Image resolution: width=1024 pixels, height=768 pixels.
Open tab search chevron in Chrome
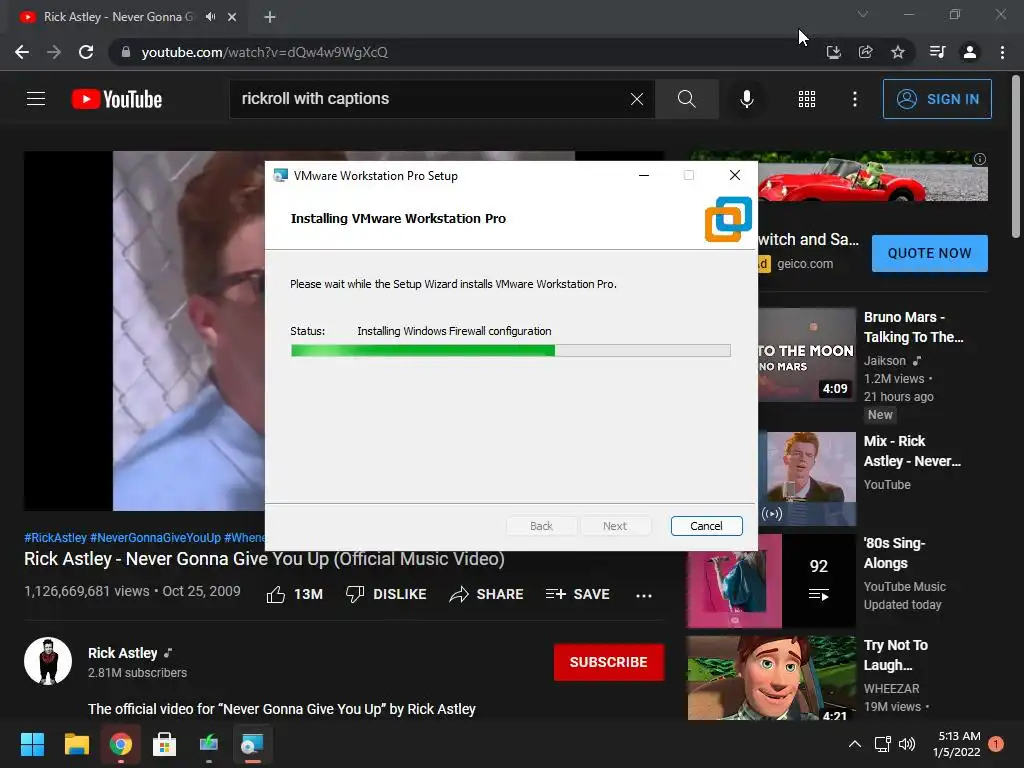point(863,14)
